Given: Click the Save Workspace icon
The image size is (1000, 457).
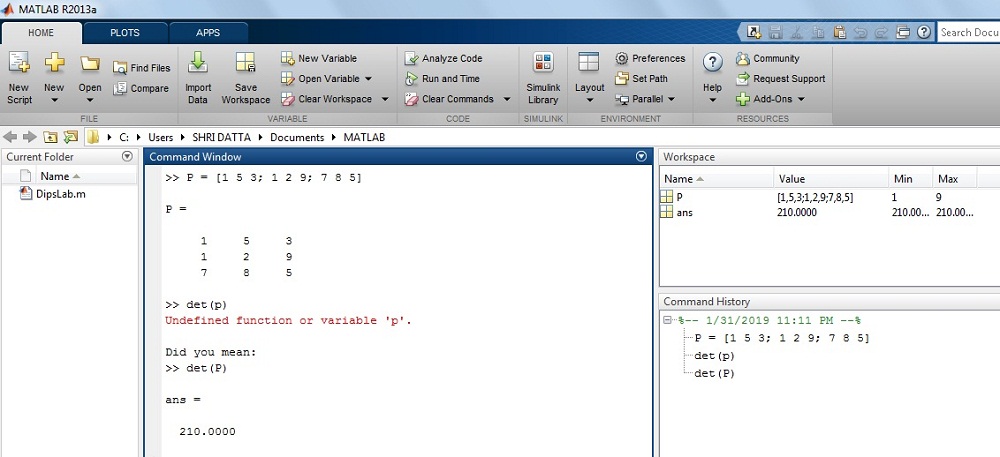Looking at the screenshot, I should click(x=246, y=65).
